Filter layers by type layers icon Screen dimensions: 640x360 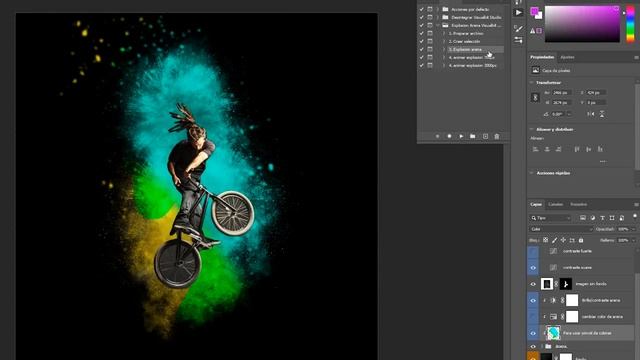point(602,218)
